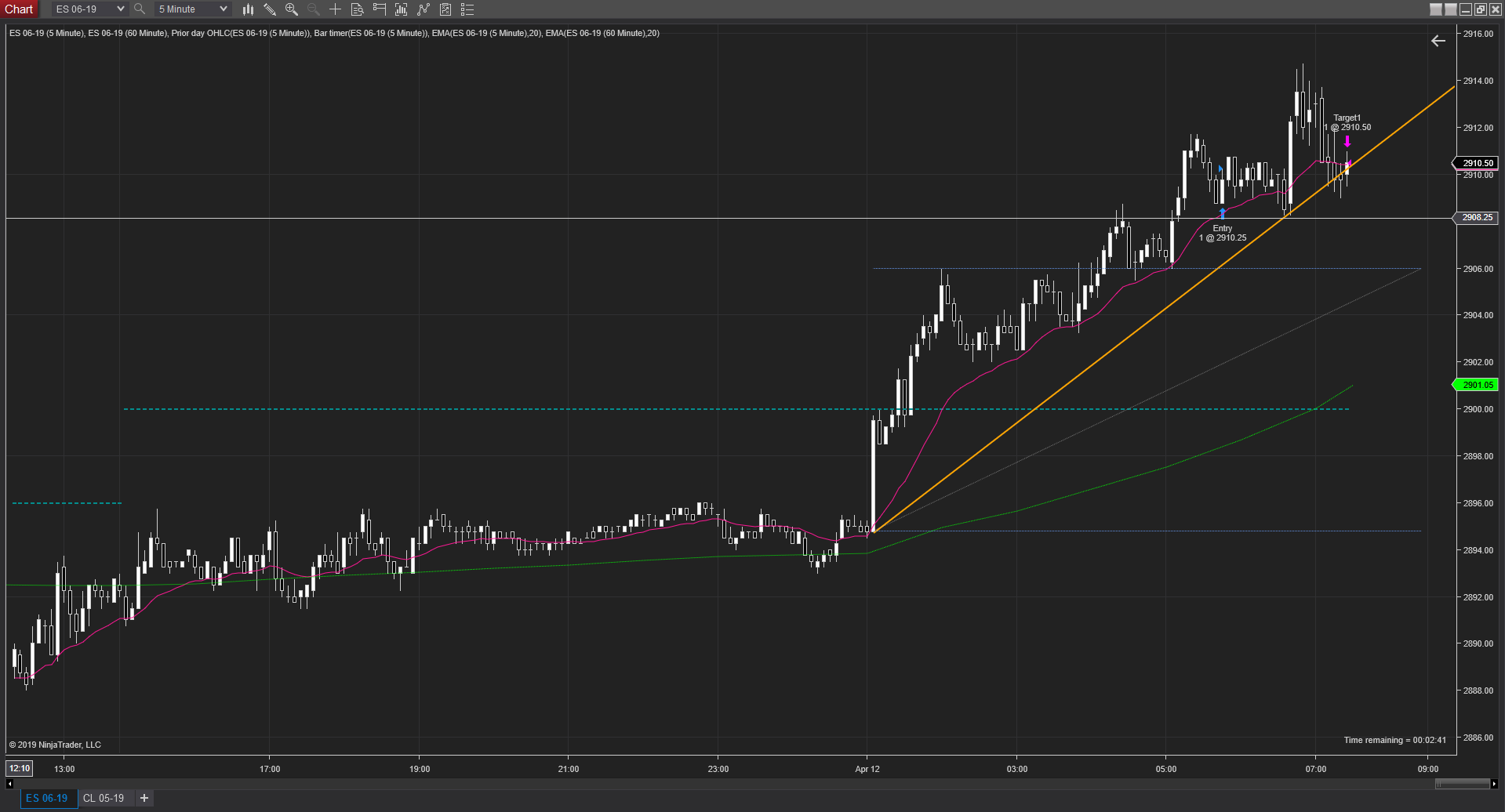Switch to the ES 06-19 tab
This screenshot has height=812, width=1505.
pyautogui.click(x=47, y=798)
